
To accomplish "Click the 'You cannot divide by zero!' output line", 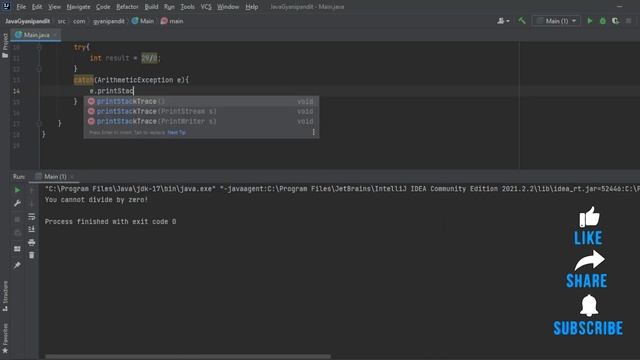I will pos(96,200).
